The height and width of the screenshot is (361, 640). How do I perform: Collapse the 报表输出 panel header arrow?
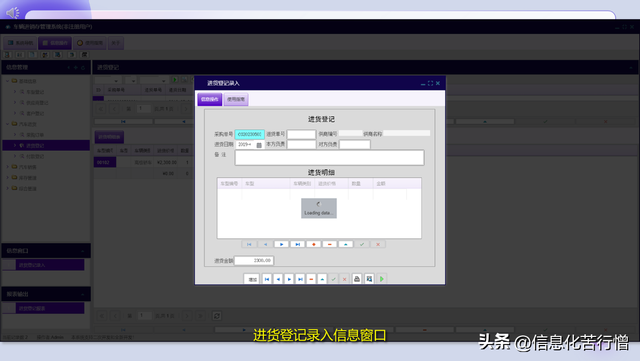point(83,294)
